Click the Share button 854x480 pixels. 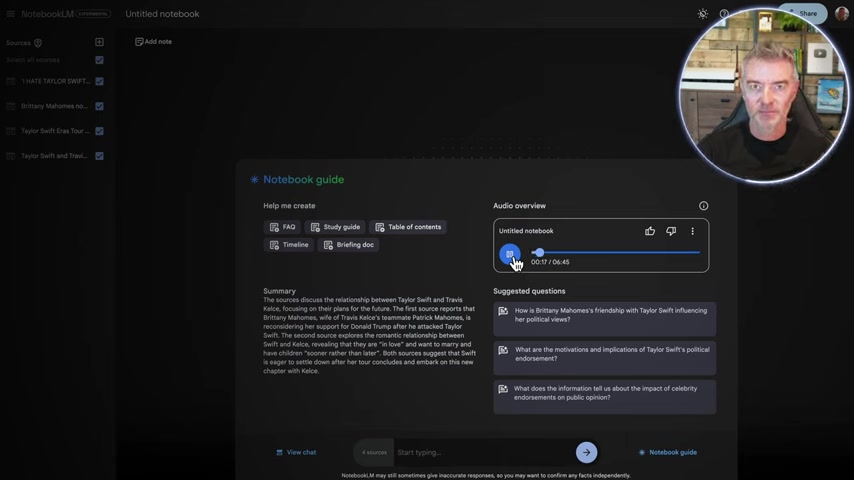tap(802, 13)
